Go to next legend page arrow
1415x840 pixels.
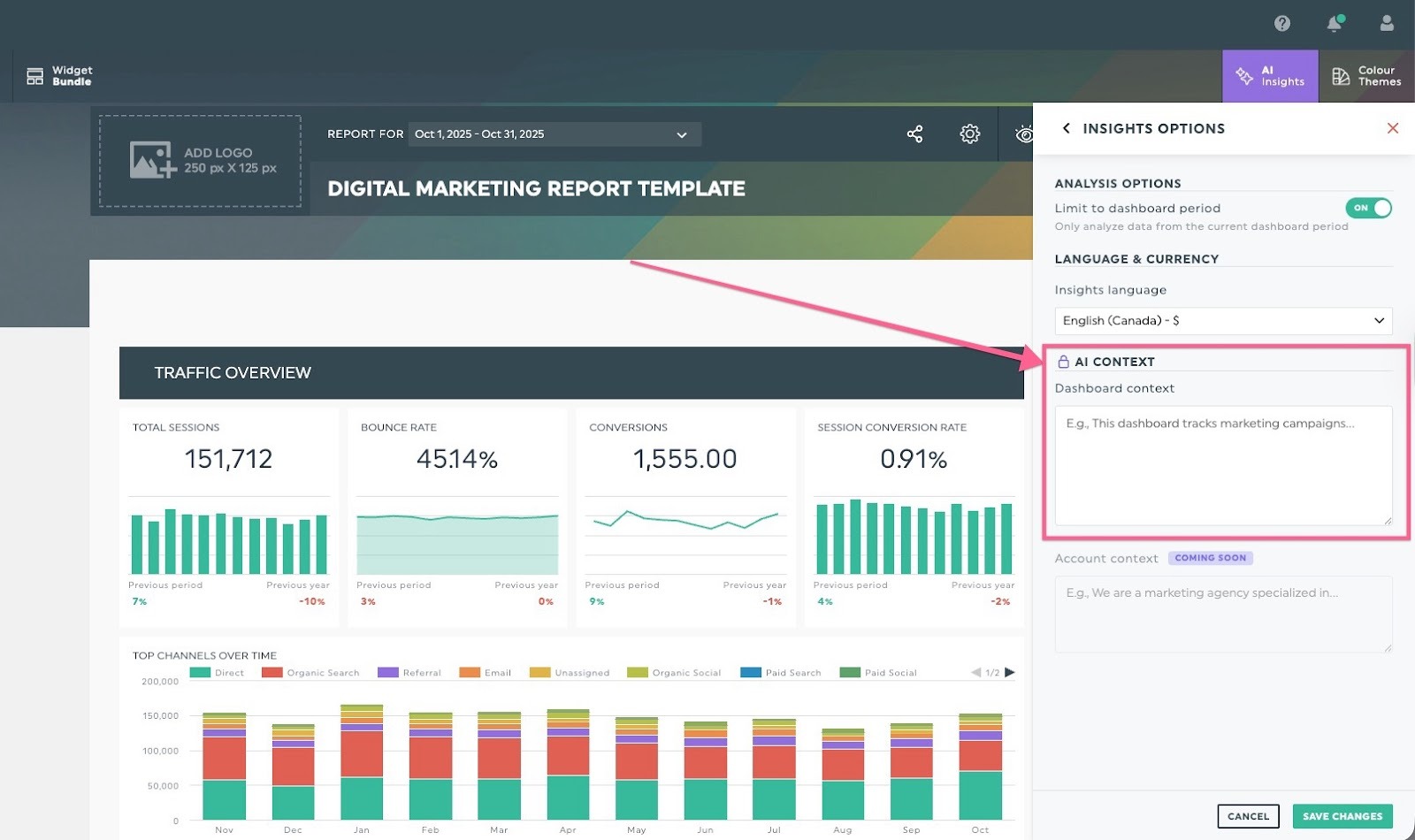(1010, 673)
